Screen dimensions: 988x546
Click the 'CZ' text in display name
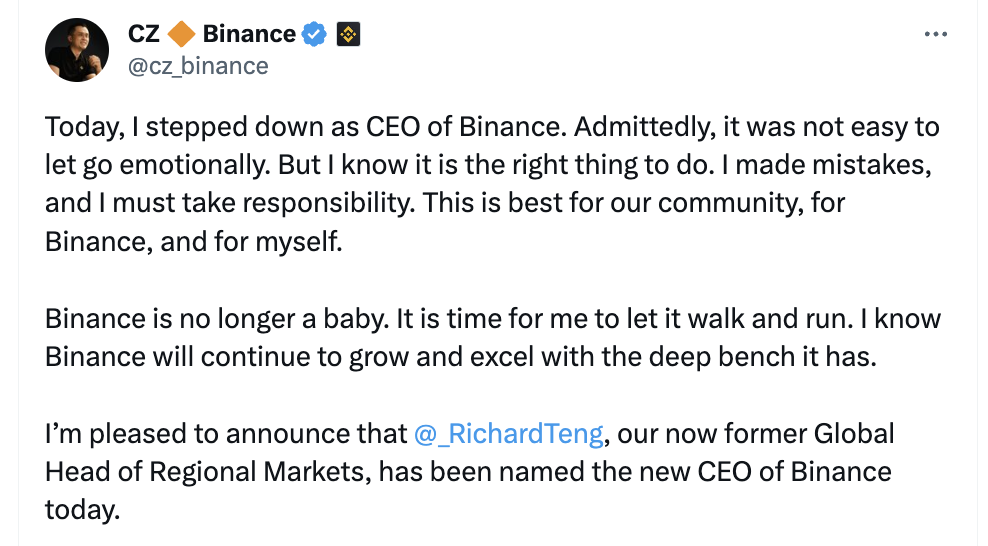click(x=144, y=34)
